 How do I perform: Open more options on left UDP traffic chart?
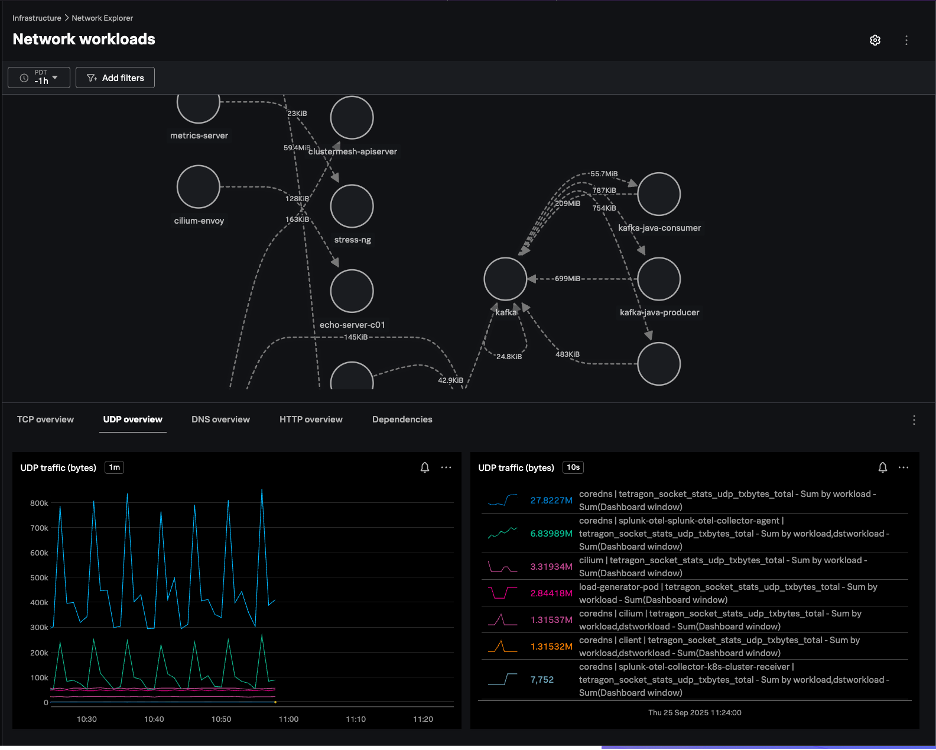(x=446, y=467)
